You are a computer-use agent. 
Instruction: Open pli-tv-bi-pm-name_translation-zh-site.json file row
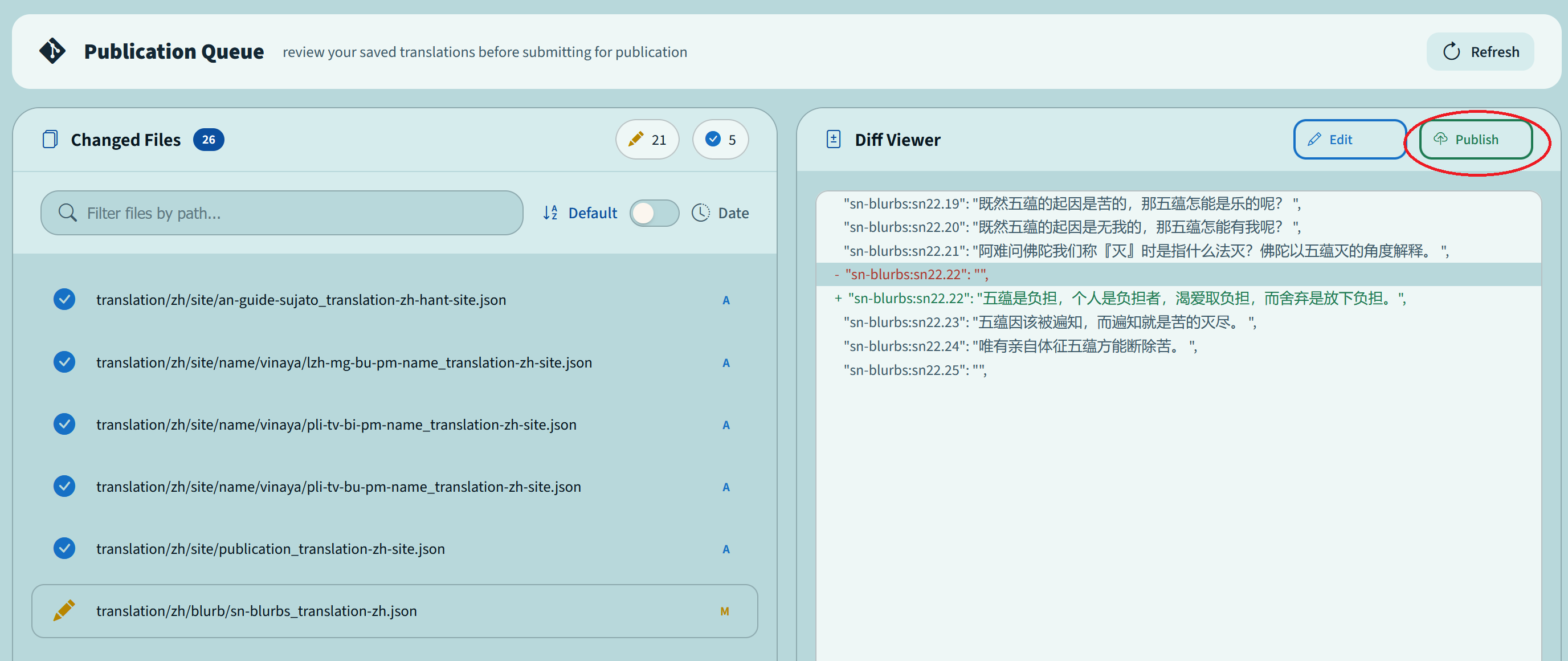click(x=394, y=424)
